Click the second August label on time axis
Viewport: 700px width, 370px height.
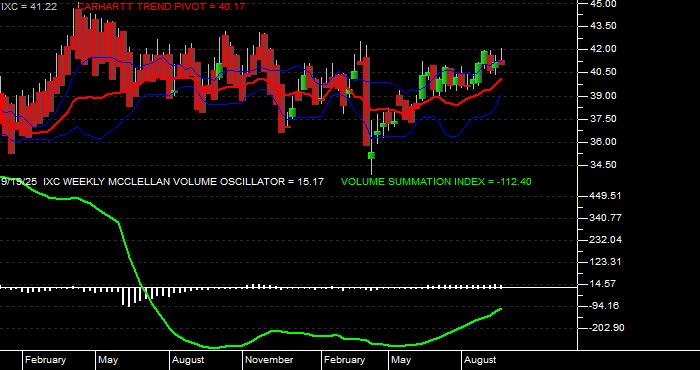click(480, 360)
